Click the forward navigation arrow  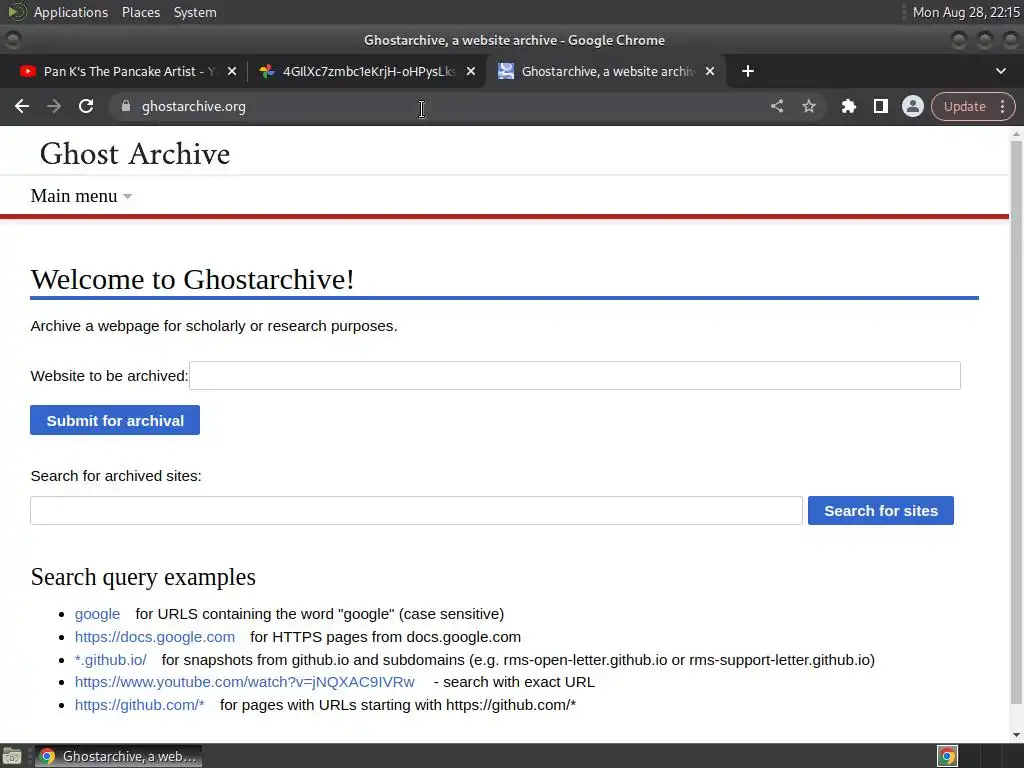click(x=54, y=106)
